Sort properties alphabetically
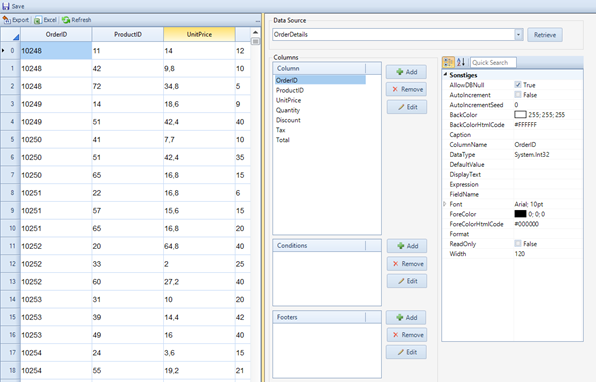The height and width of the screenshot is (382, 596). coord(461,62)
